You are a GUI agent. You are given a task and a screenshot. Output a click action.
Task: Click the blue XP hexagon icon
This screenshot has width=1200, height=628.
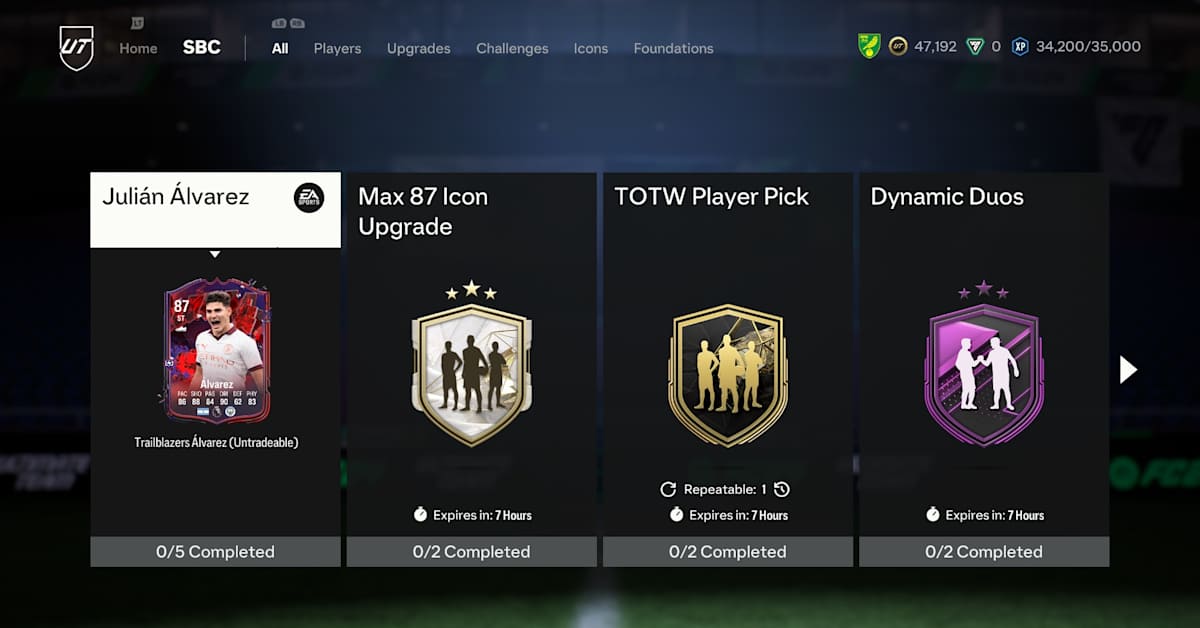(1020, 46)
